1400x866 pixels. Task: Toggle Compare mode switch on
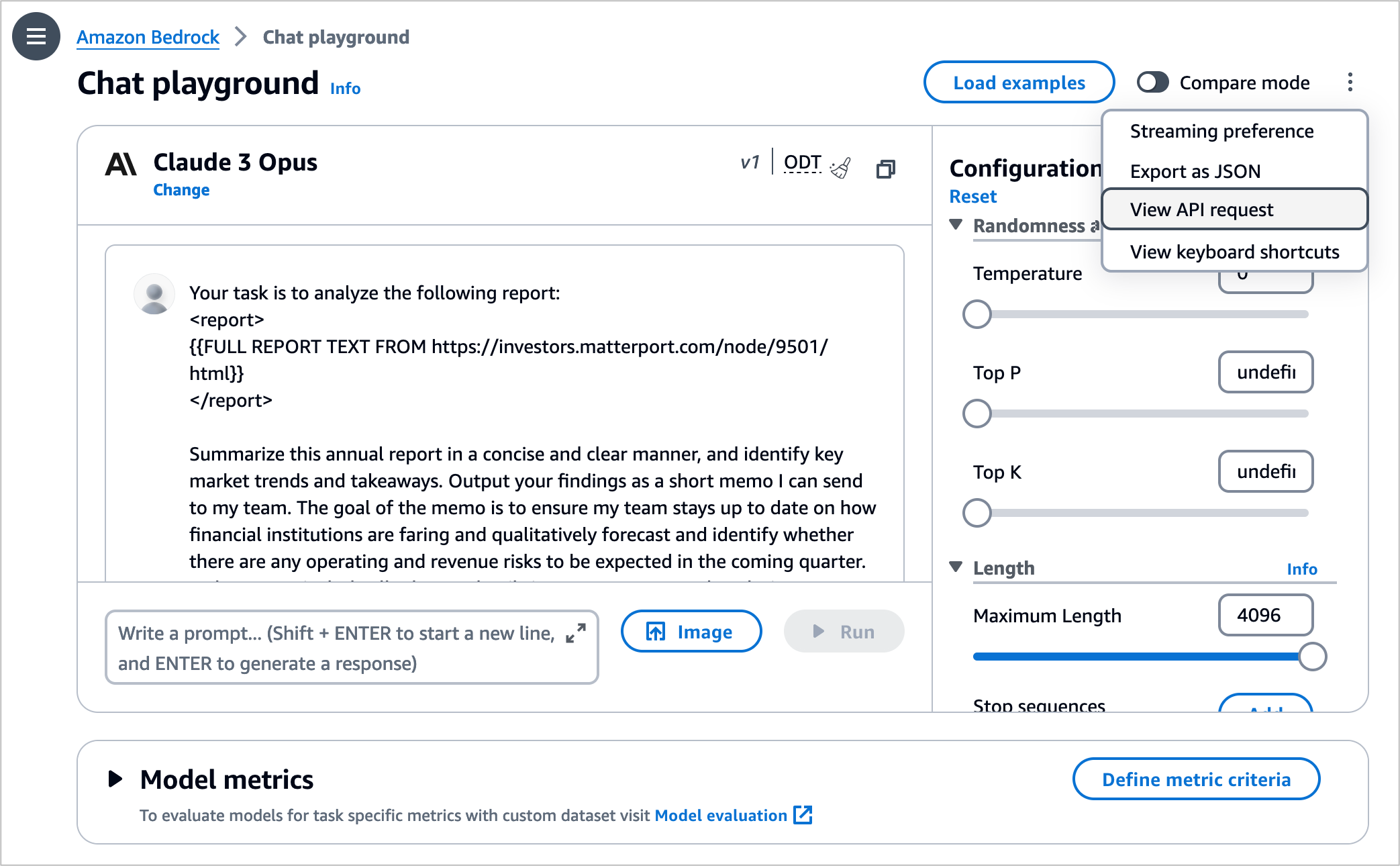pyautogui.click(x=1153, y=83)
